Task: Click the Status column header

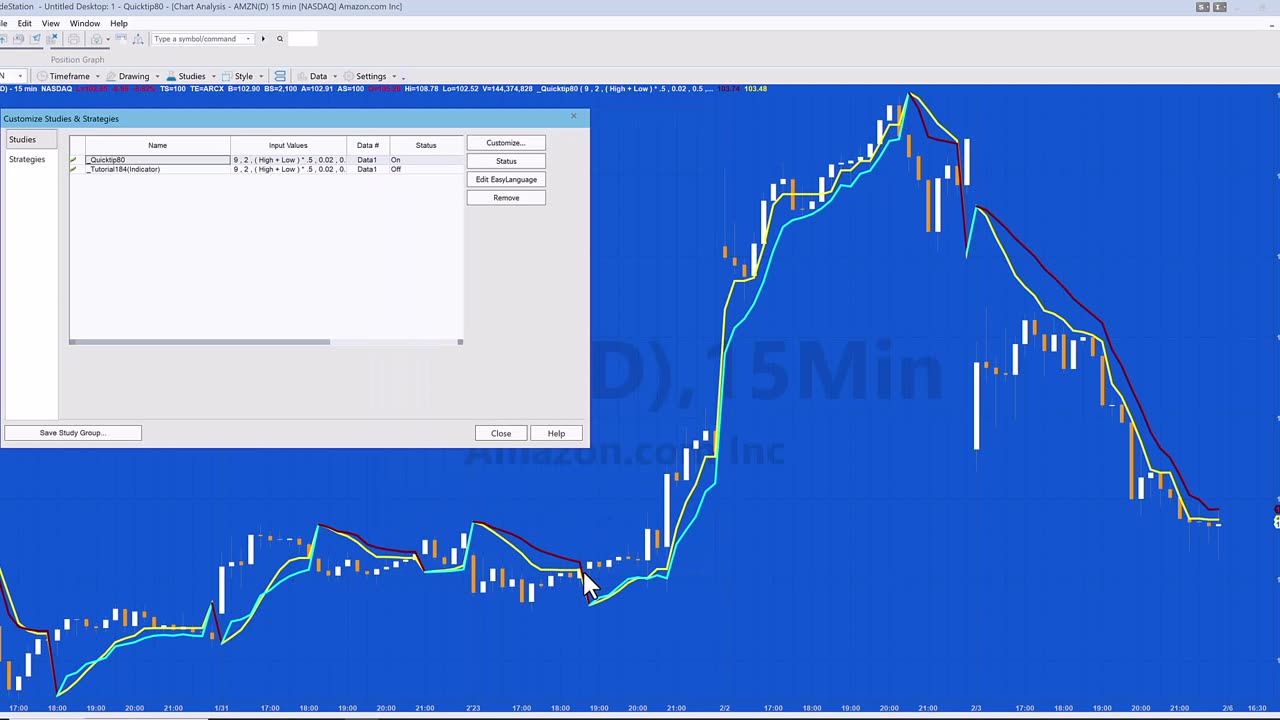Action: point(426,145)
